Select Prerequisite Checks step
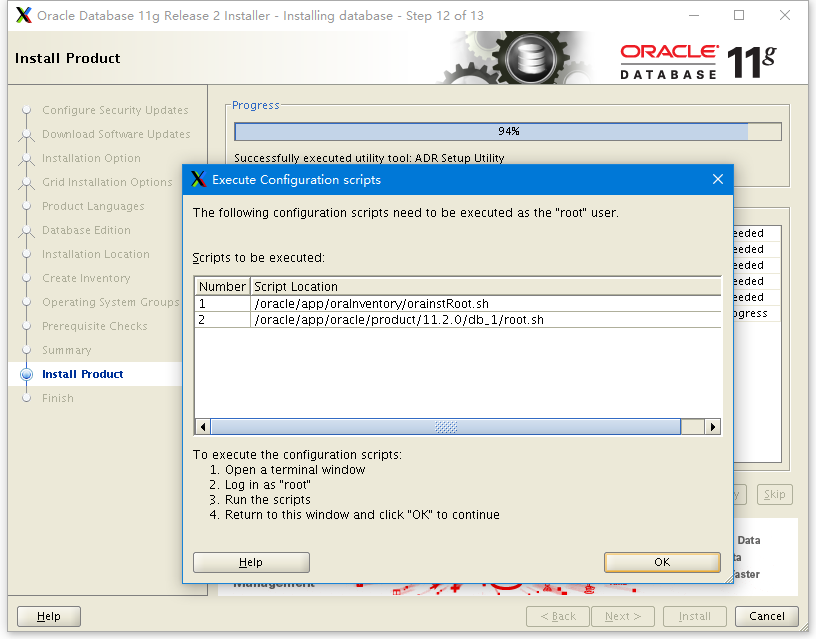The width and height of the screenshot is (816, 639). 95,326
